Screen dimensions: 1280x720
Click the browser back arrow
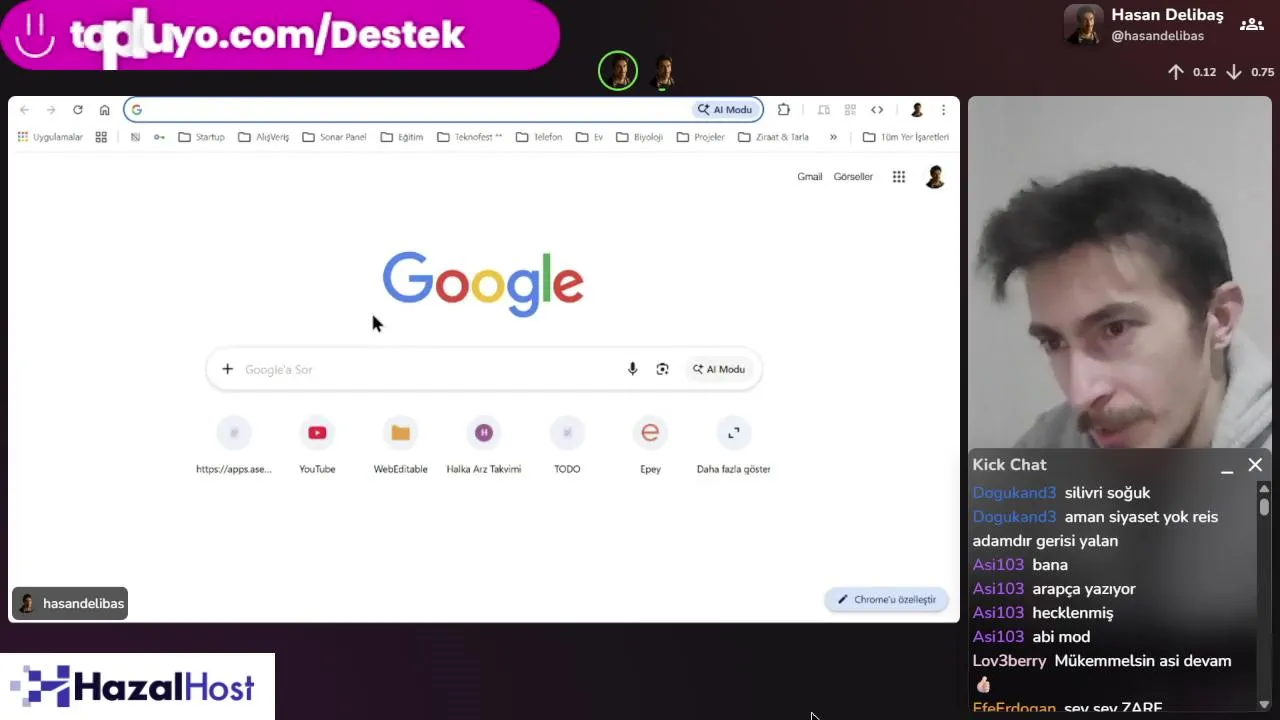[x=25, y=110]
